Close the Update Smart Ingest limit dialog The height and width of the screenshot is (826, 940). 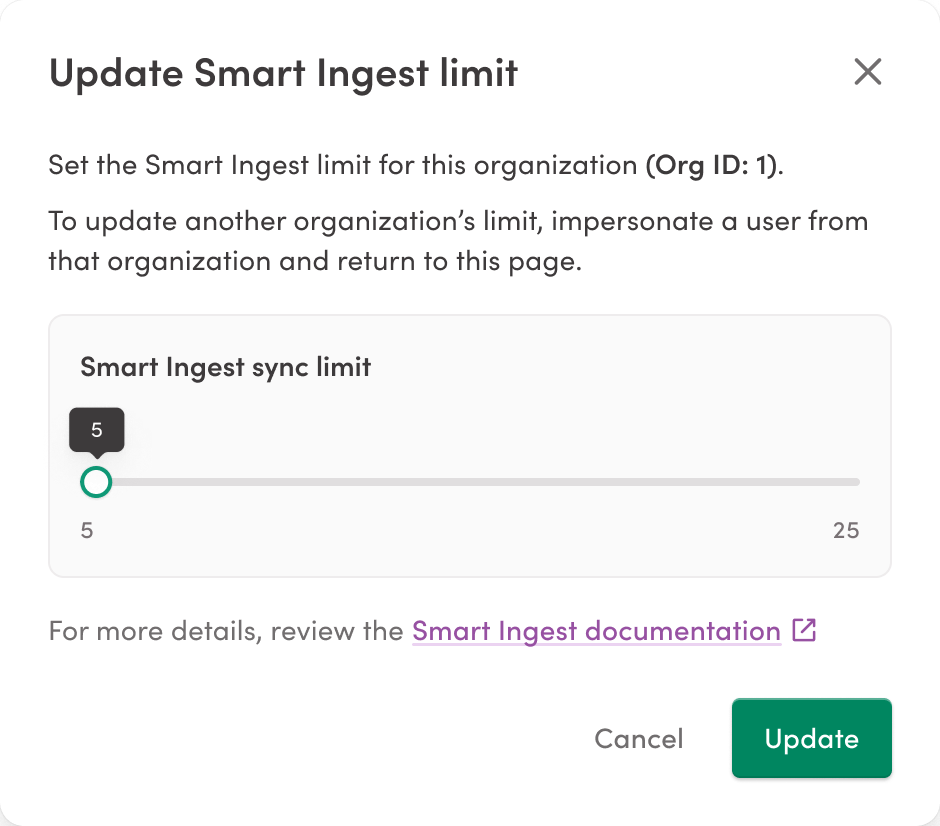[x=867, y=71]
